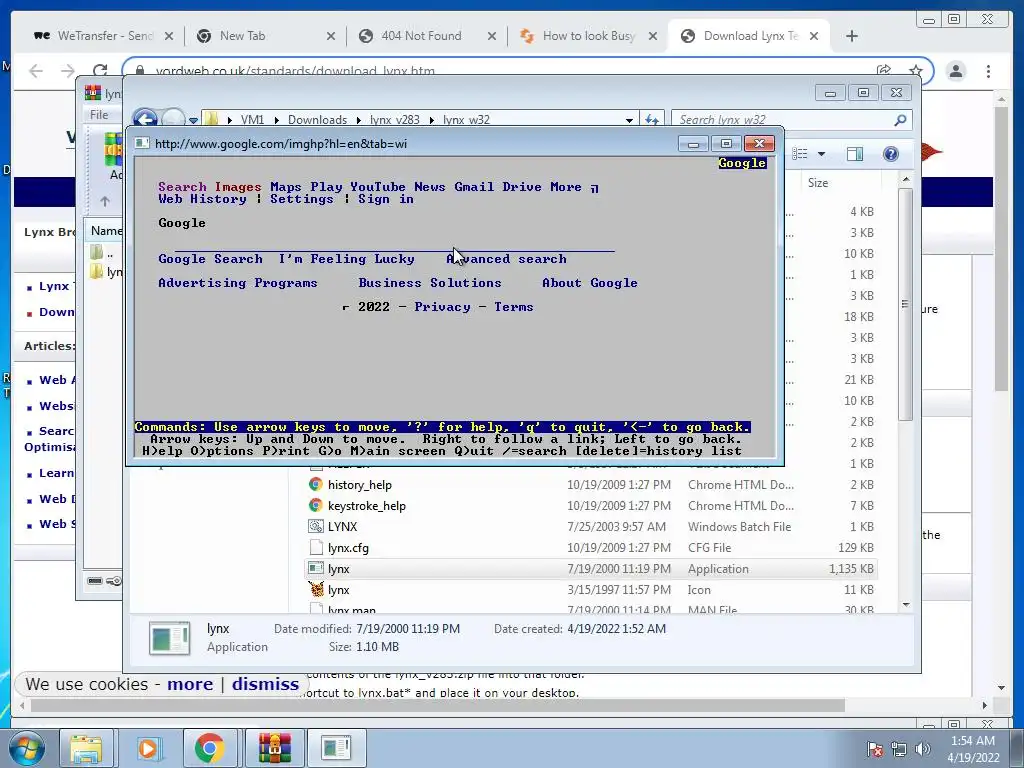Open Explorer recent locations dropdown arrow
Screen dimensions: 1024x768
click(193, 120)
